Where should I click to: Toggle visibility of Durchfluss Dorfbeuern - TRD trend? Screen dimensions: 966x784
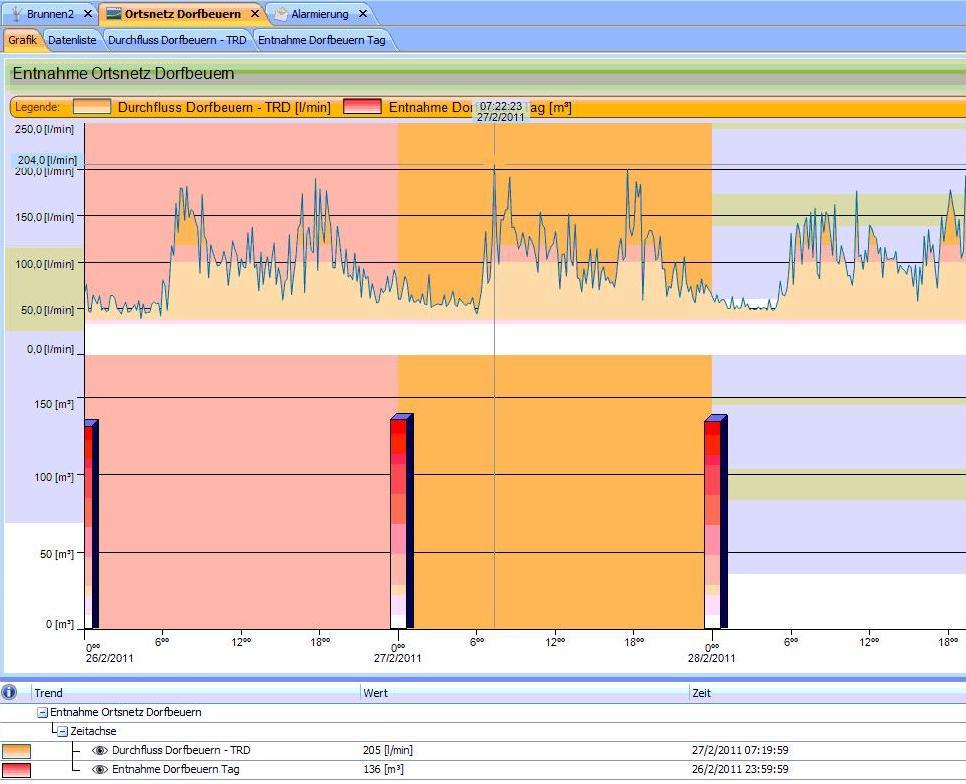pyautogui.click(x=99, y=750)
